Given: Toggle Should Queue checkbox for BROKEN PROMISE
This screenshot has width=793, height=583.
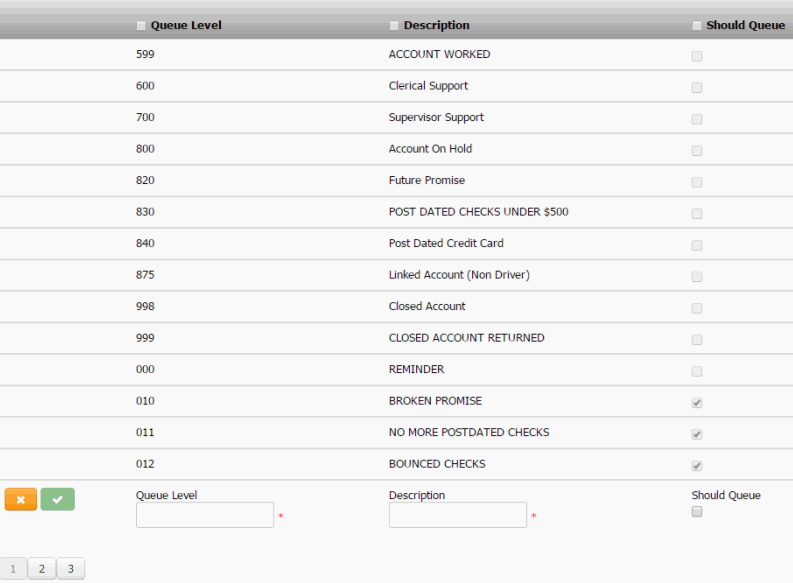Looking at the screenshot, I should coord(697,403).
